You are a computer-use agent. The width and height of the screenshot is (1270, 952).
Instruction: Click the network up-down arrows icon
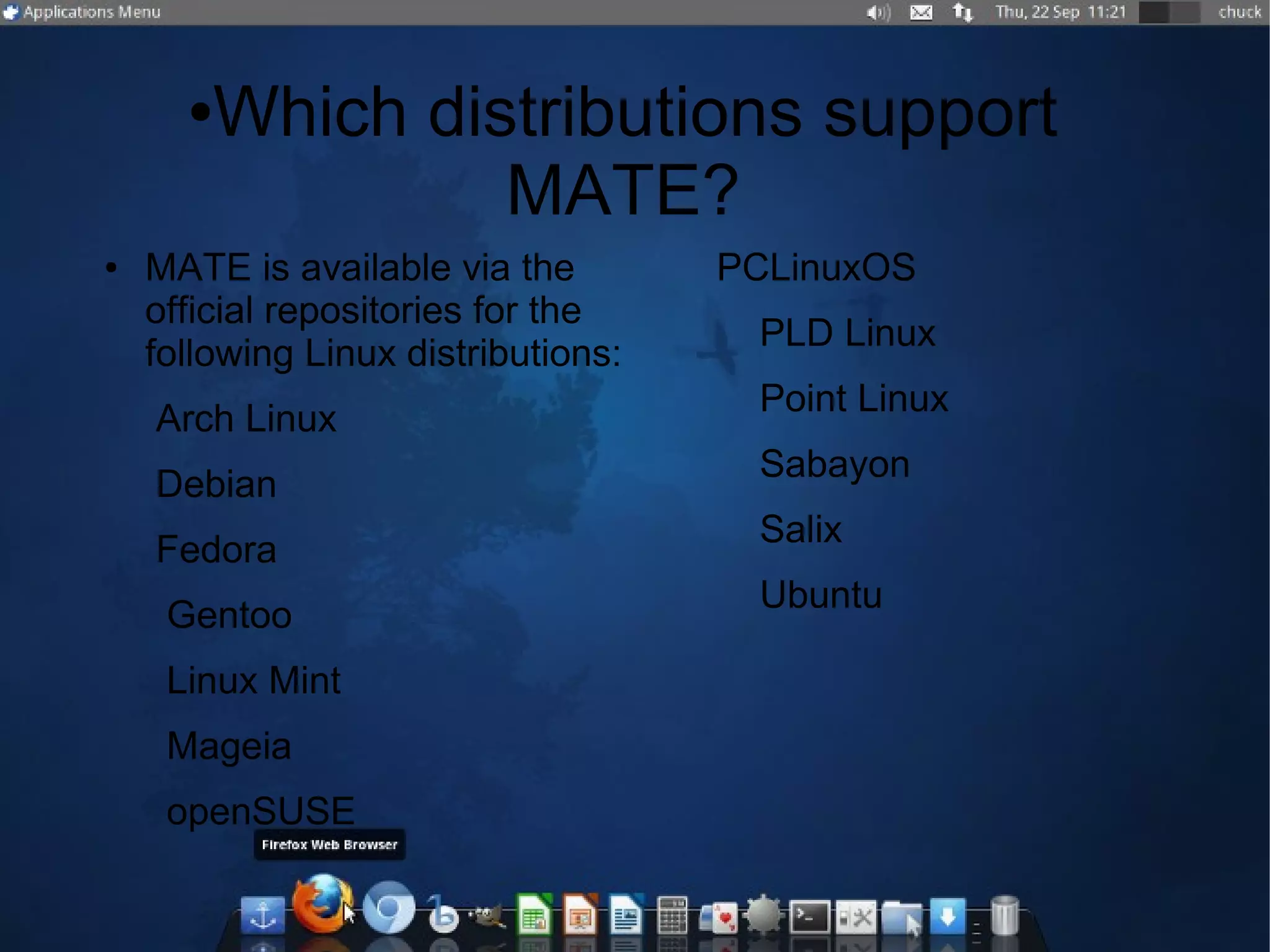coord(962,12)
